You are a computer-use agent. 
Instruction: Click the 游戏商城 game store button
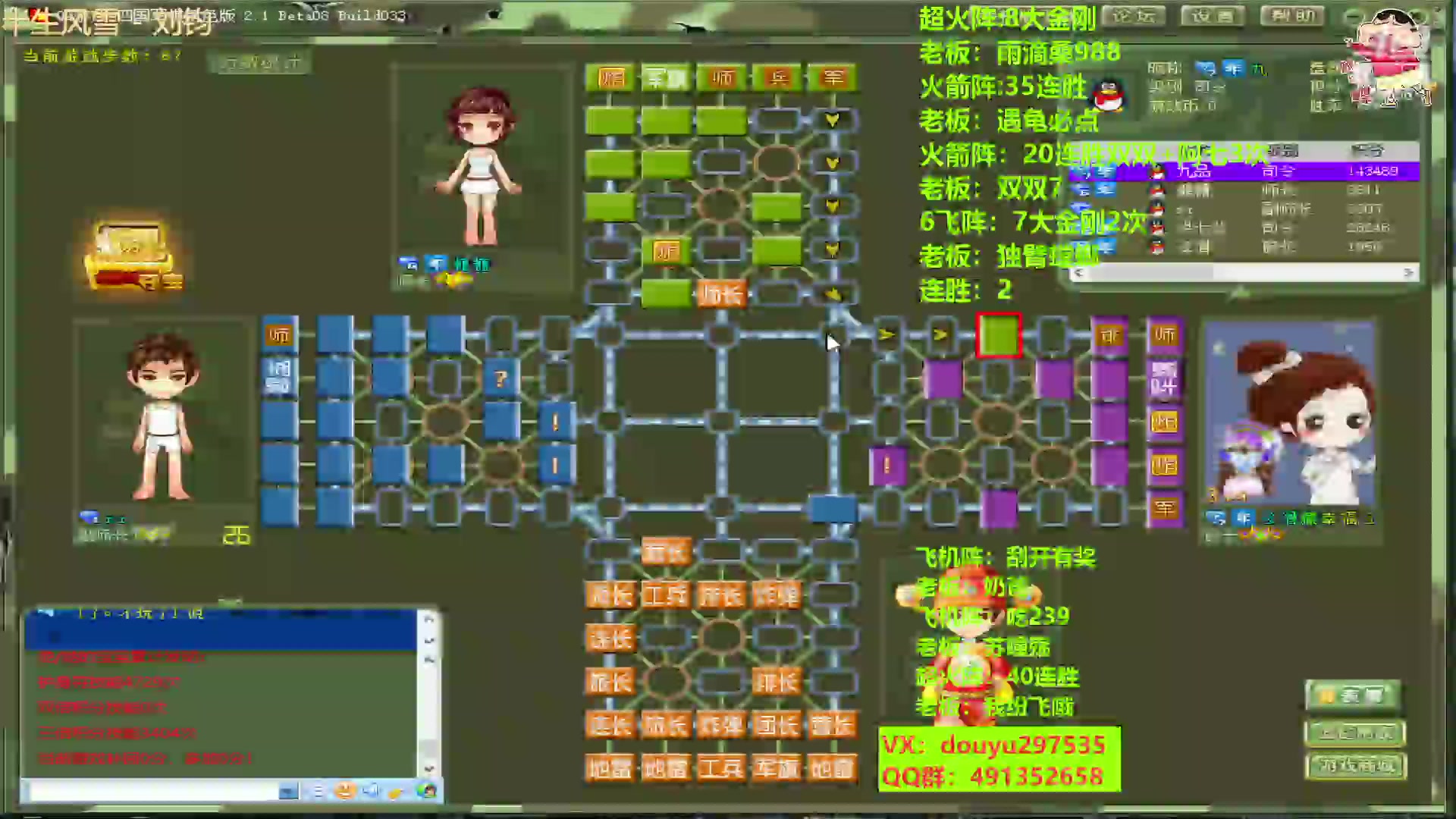[1356, 766]
